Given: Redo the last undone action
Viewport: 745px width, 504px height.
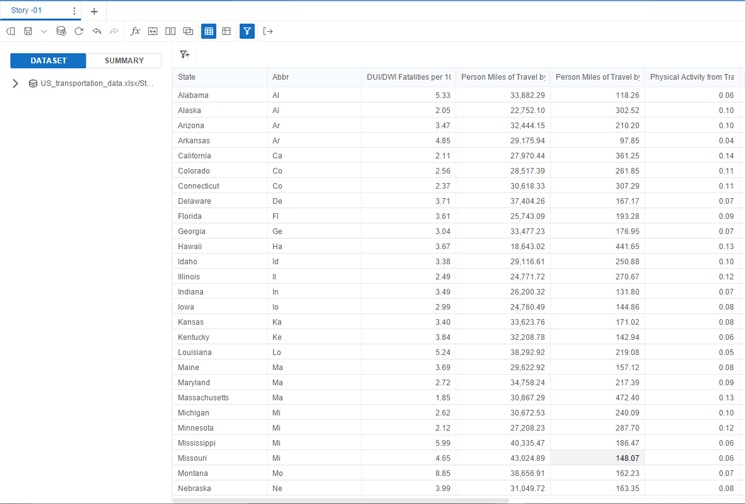Looking at the screenshot, I should point(114,31).
